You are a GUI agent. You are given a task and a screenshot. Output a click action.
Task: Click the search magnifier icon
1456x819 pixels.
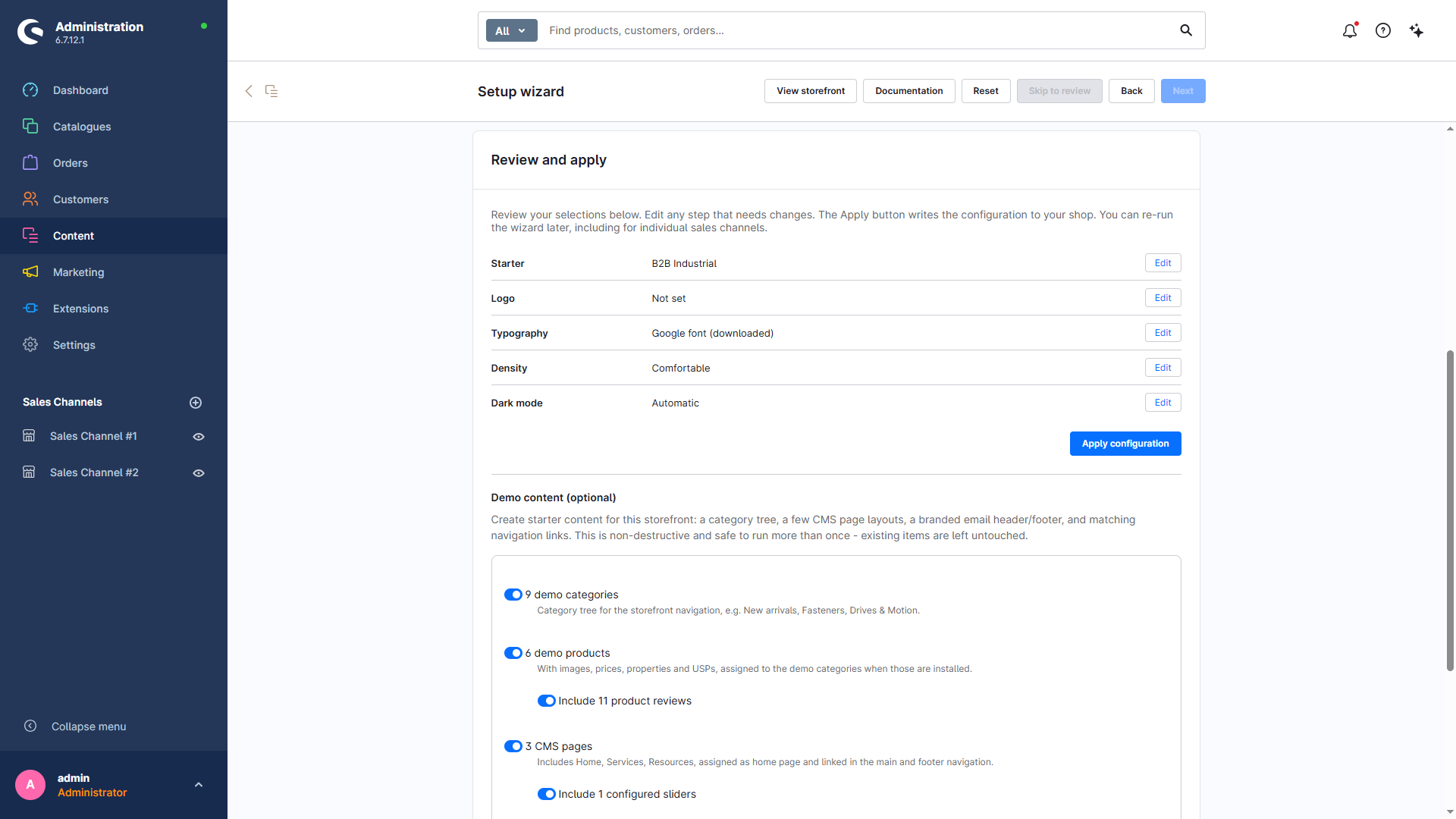(1186, 30)
